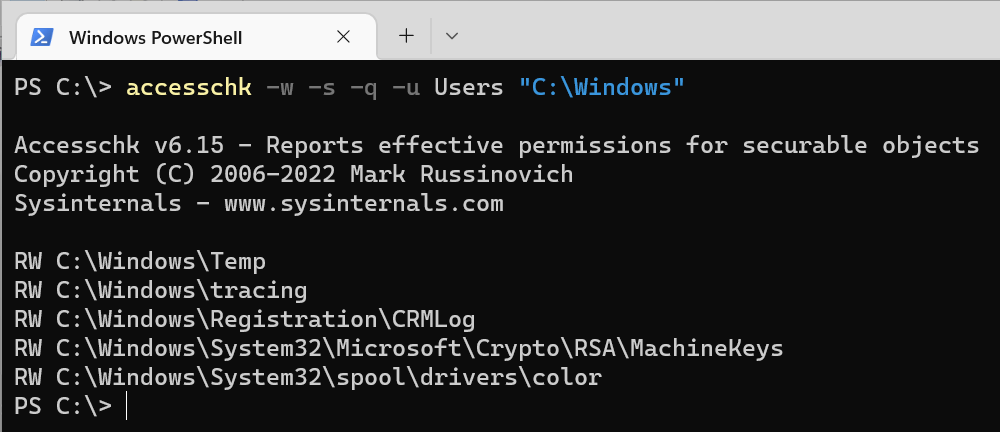Click the Users argument in the command

[x=468, y=88]
